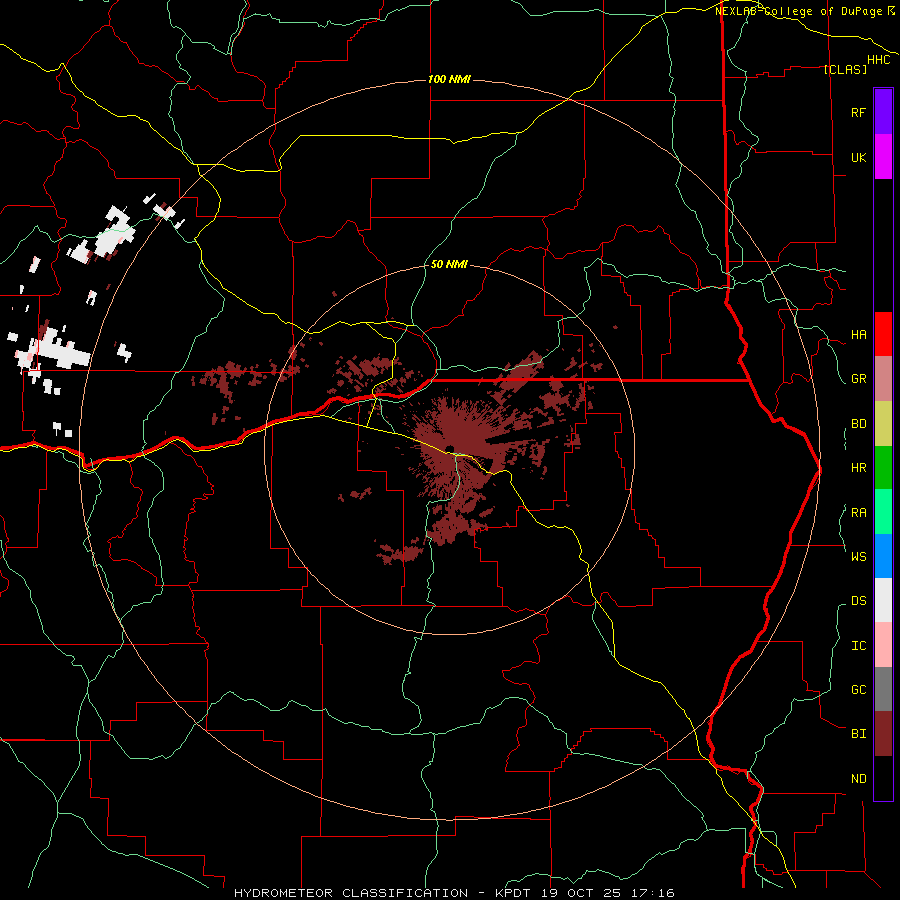The image size is (900, 900).
Task: Click the RF legend label
Action: [858, 112]
